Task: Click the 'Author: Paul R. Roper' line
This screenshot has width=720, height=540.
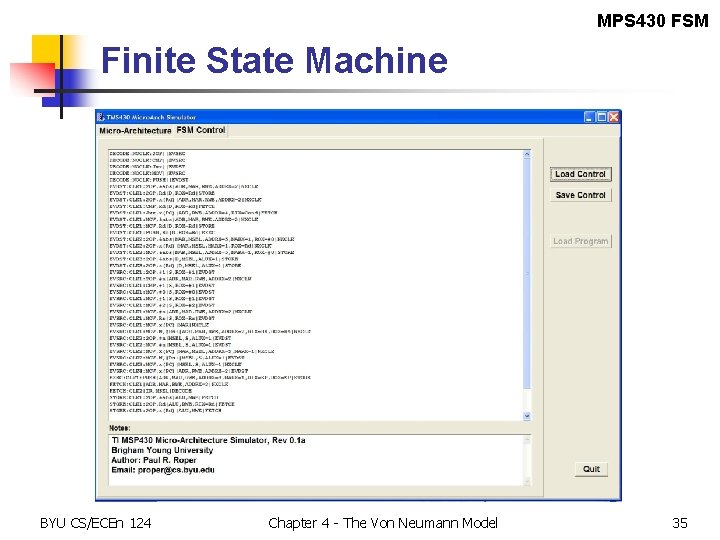Action: tap(153, 460)
